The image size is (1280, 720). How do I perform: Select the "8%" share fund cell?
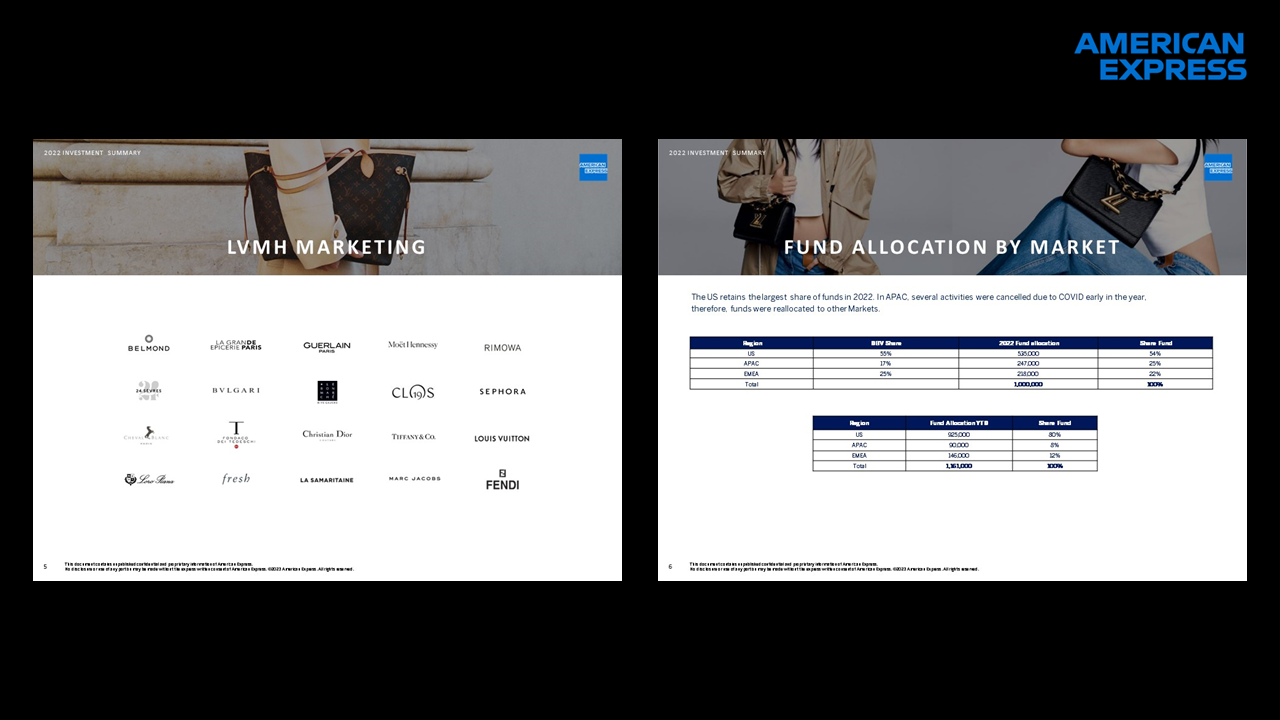[x=1055, y=445]
